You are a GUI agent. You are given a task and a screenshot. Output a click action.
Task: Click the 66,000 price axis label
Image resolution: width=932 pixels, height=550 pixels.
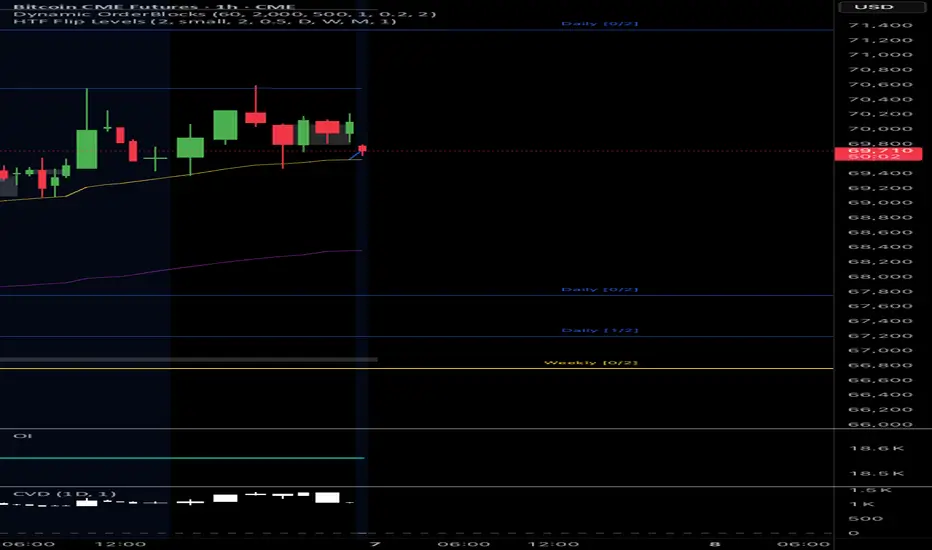tap(880, 424)
